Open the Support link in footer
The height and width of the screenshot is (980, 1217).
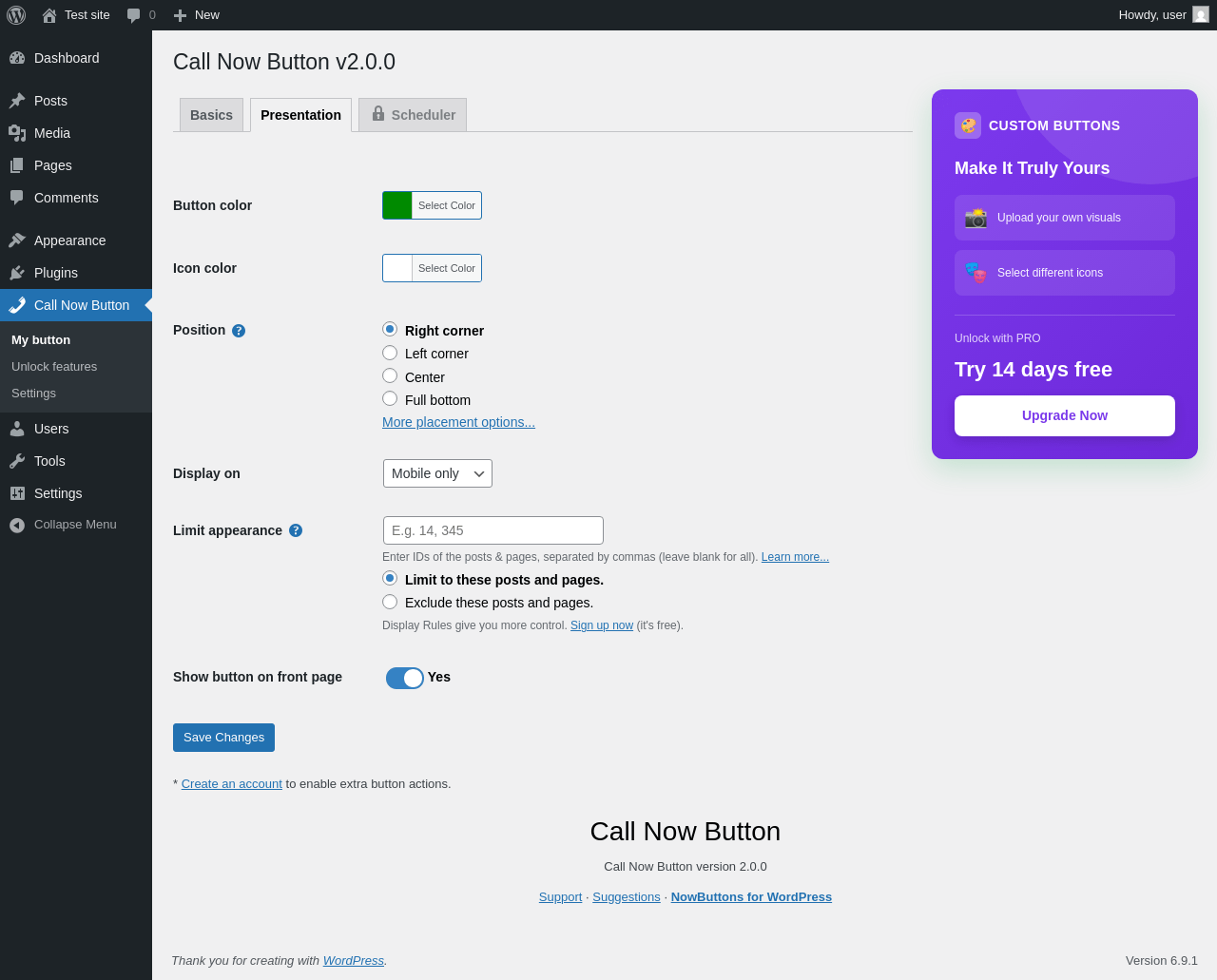560,897
